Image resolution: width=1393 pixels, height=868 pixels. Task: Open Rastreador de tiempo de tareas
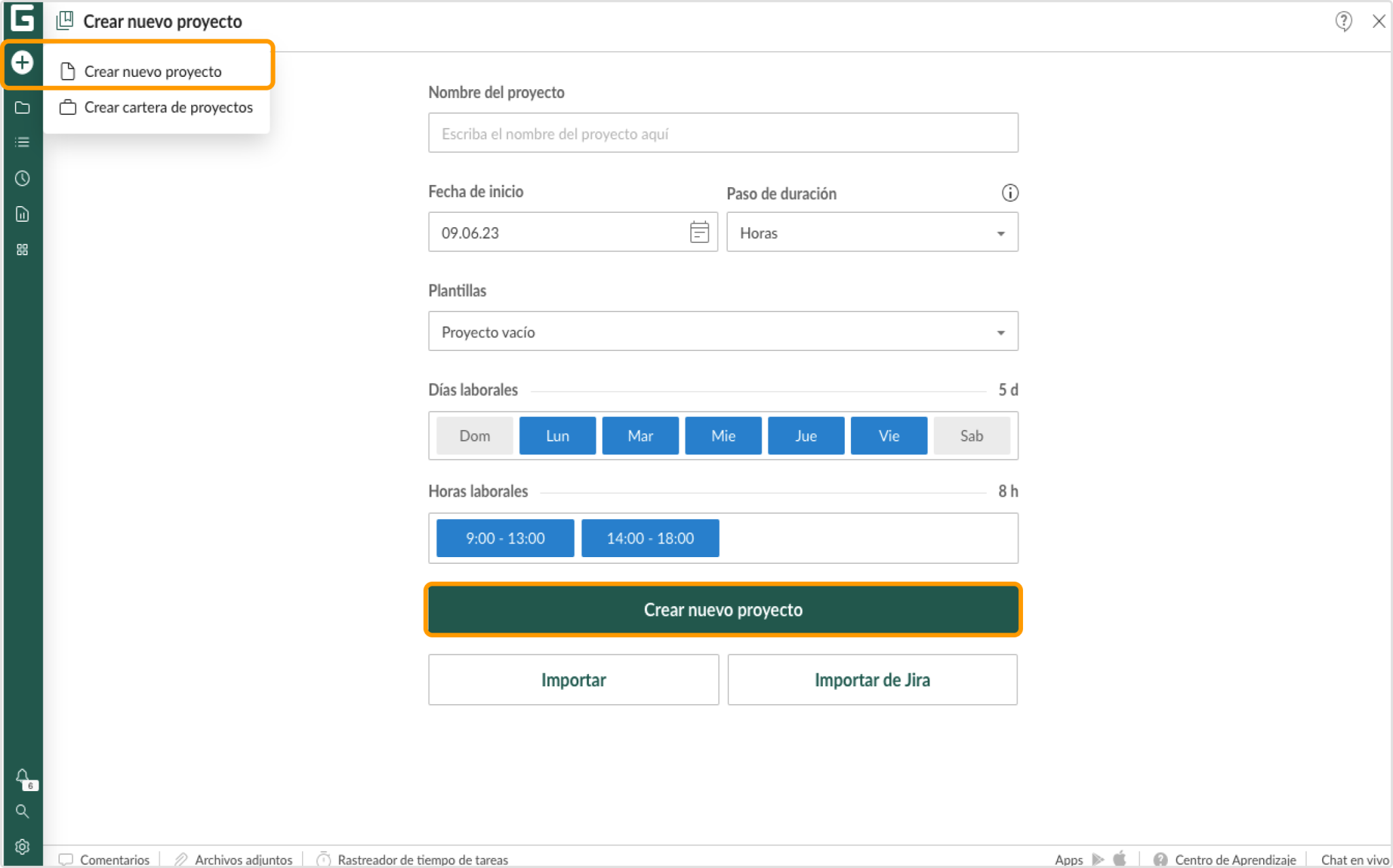(x=413, y=859)
